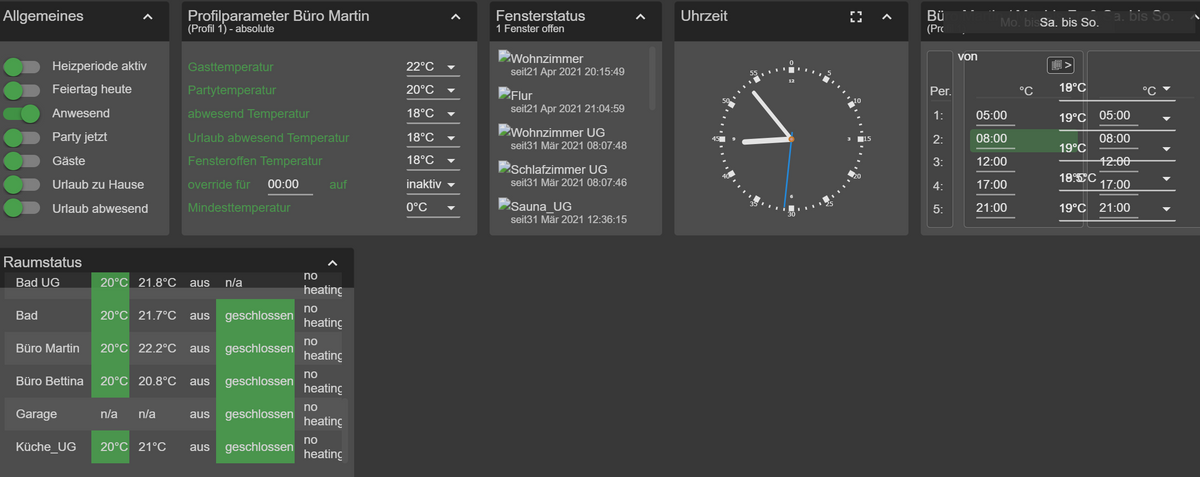Collapse the Raumstatus panel
This screenshot has width=1200, height=477.
pyautogui.click(x=333, y=263)
